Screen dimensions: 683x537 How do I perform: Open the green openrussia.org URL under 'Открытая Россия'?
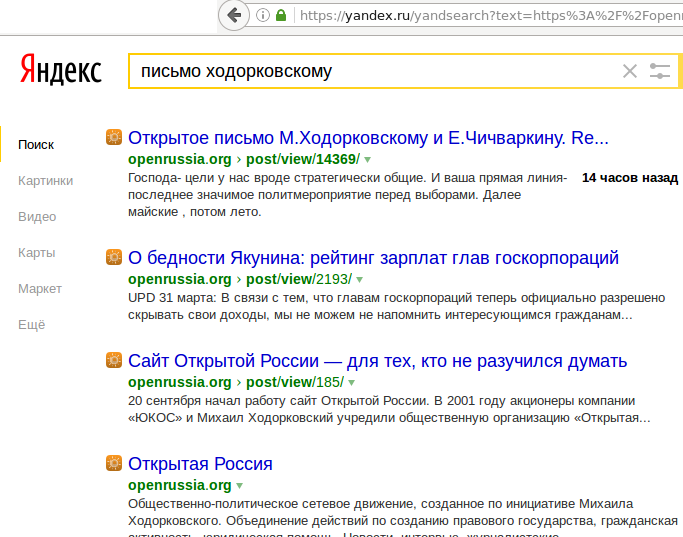pyautogui.click(x=180, y=485)
